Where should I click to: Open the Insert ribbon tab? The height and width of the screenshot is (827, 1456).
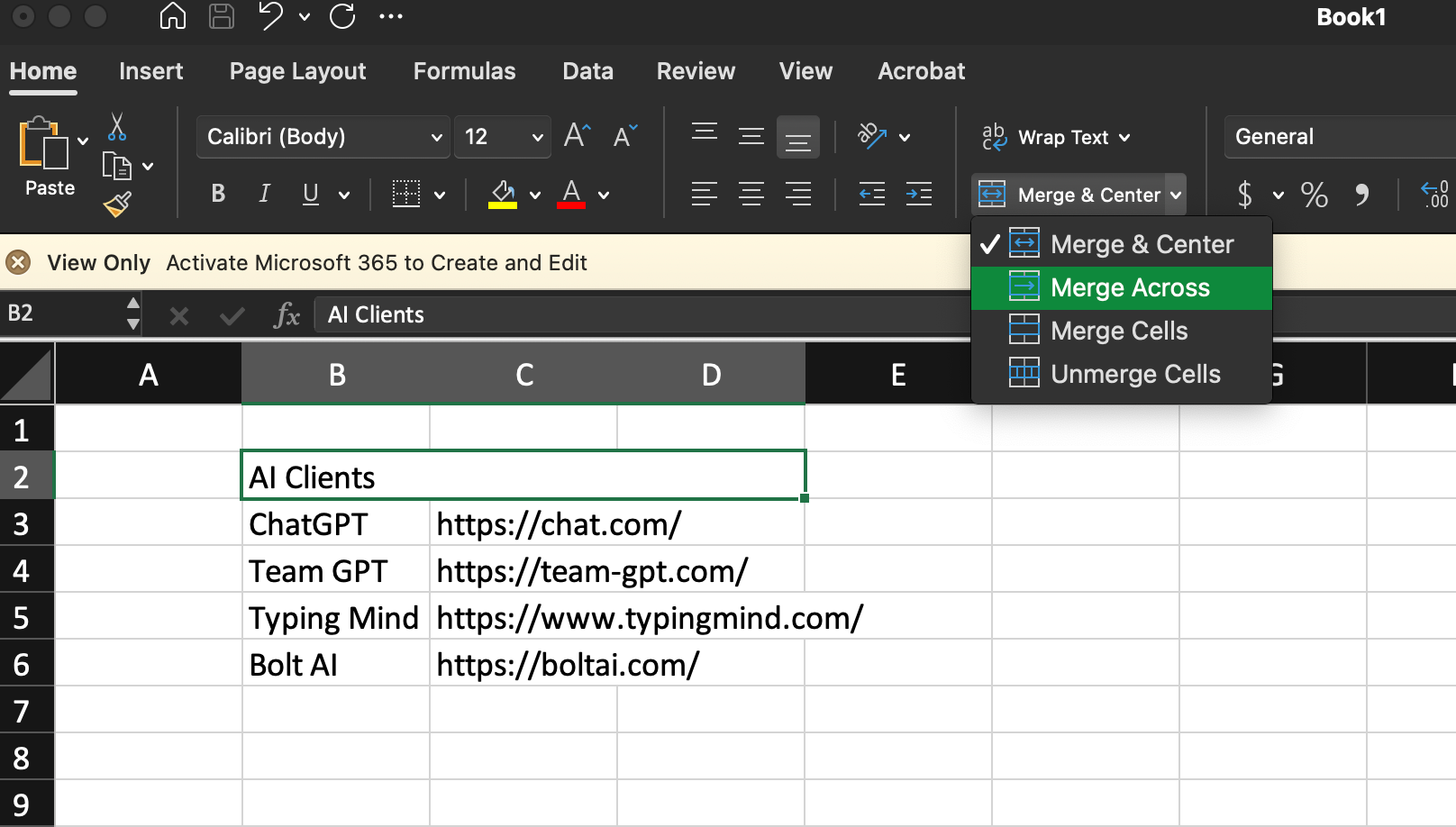tap(150, 71)
